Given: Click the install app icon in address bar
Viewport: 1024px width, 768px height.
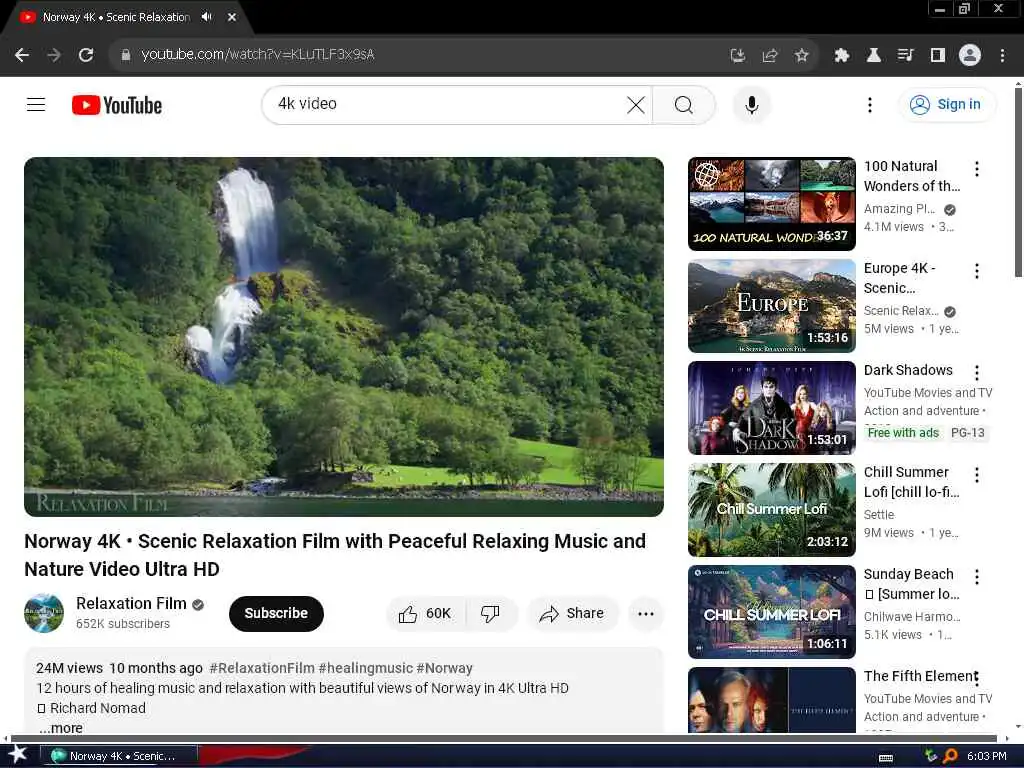Looking at the screenshot, I should point(737,56).
